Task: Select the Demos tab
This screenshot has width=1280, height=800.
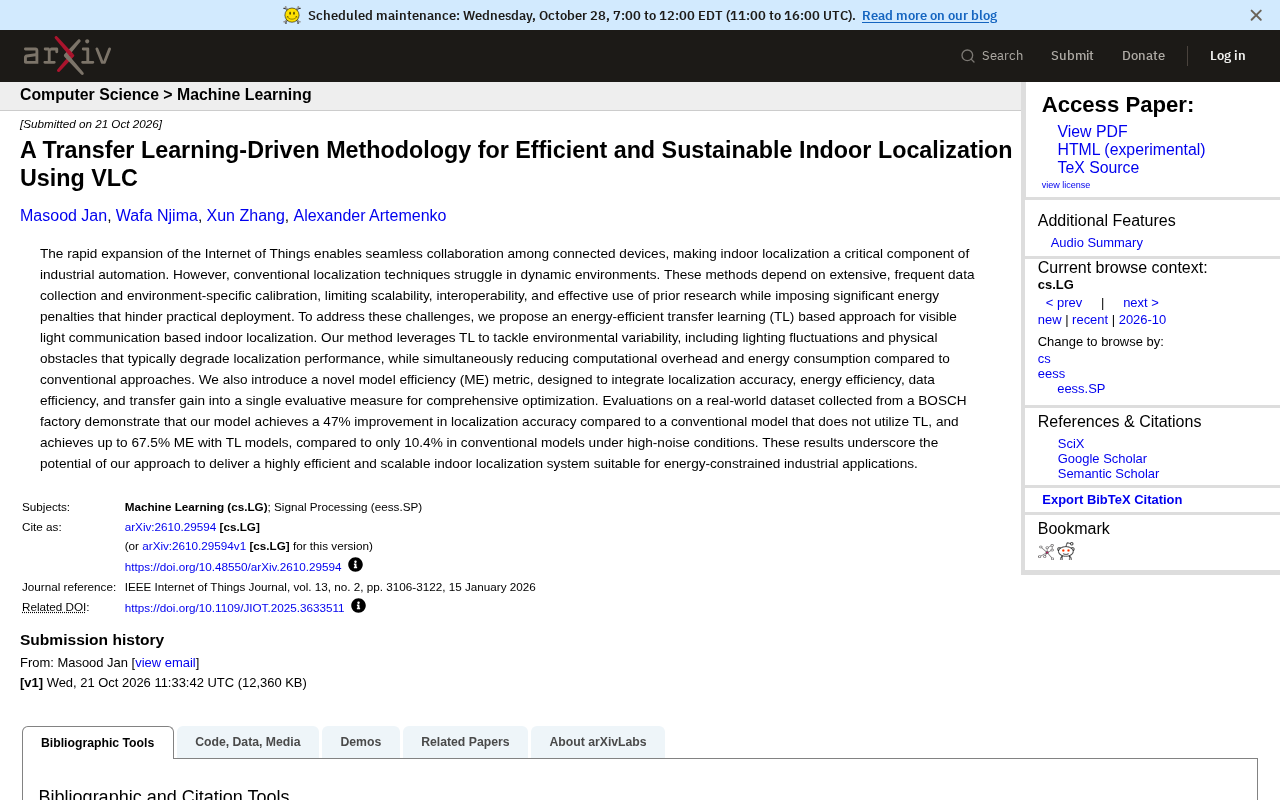Action: (361, 742)
